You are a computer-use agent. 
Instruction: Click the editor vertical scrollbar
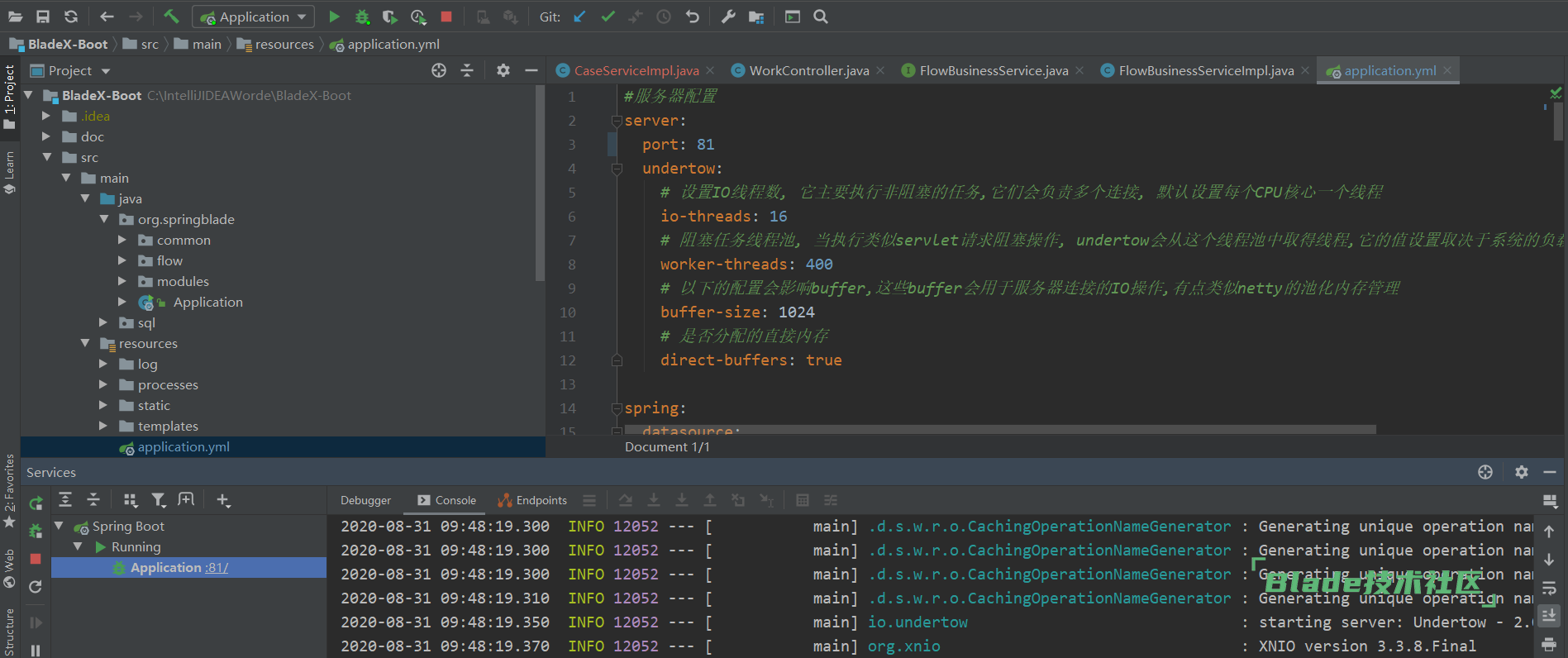coord(1558,122)
